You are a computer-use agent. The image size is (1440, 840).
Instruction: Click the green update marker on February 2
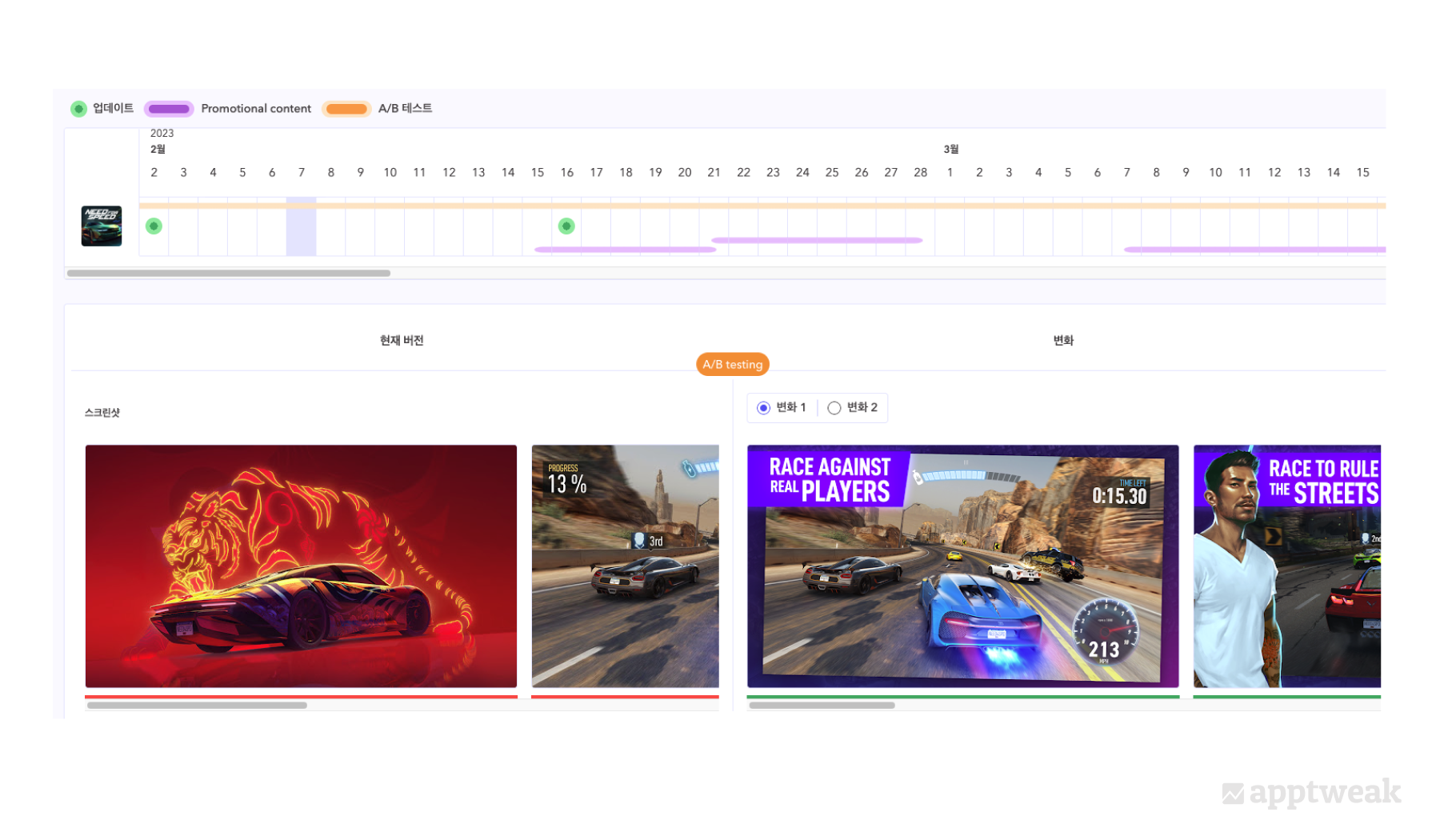tap(154, 226)
